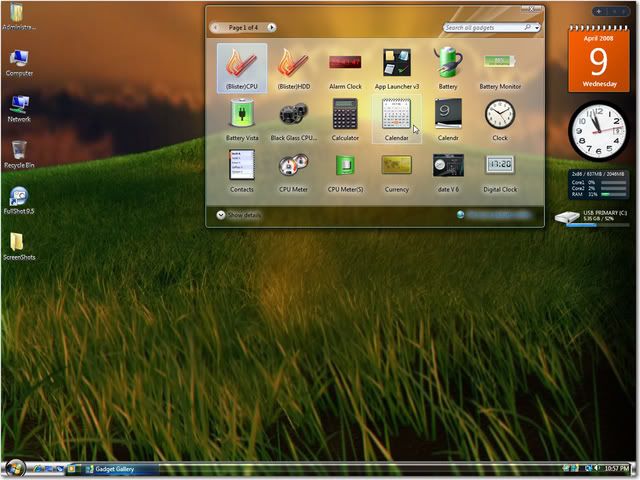Click the volume speaker tray icon
The image size is (640, 480).
[596, 469]
